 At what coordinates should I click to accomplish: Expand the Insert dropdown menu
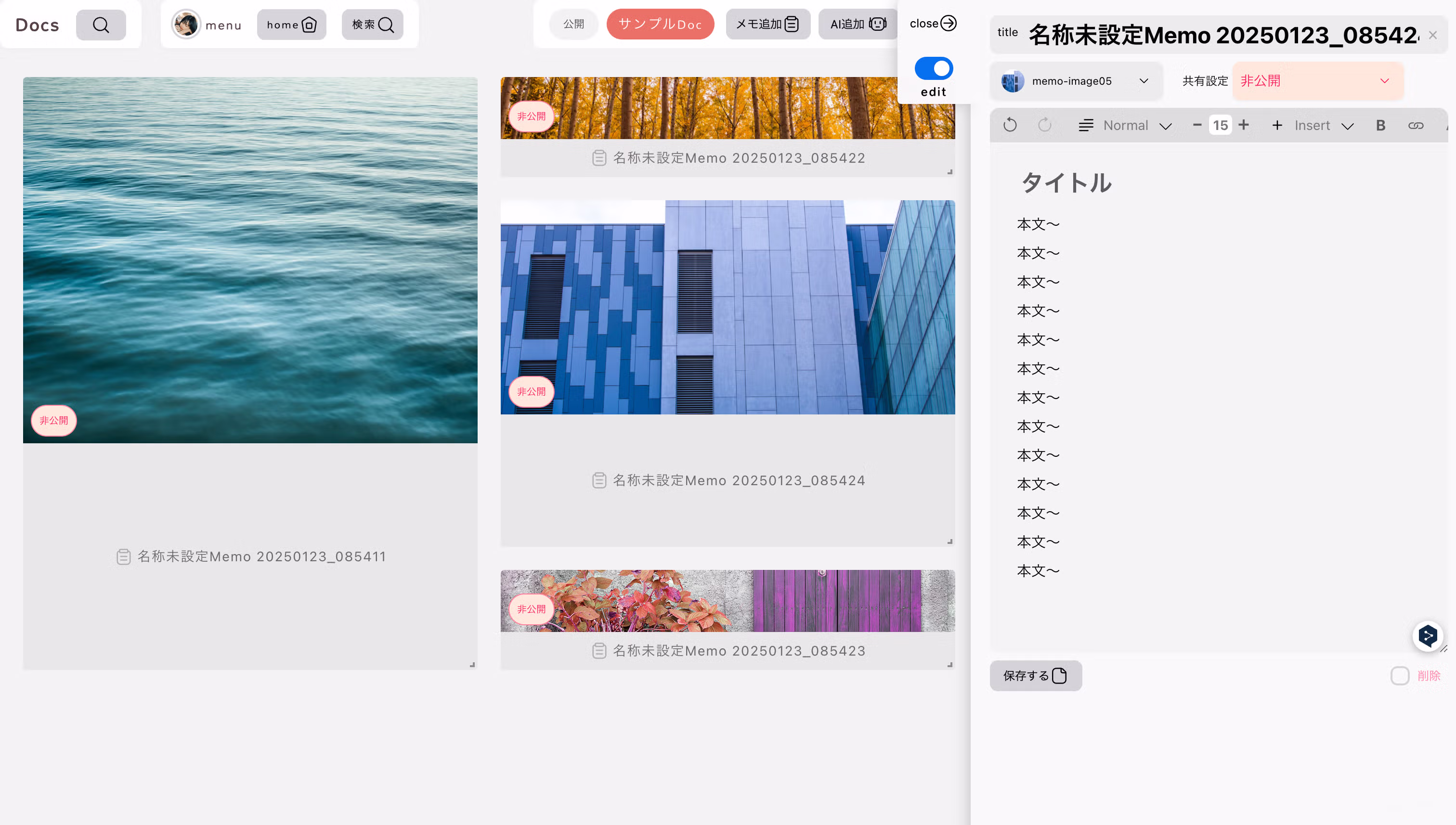point(1313,125)
